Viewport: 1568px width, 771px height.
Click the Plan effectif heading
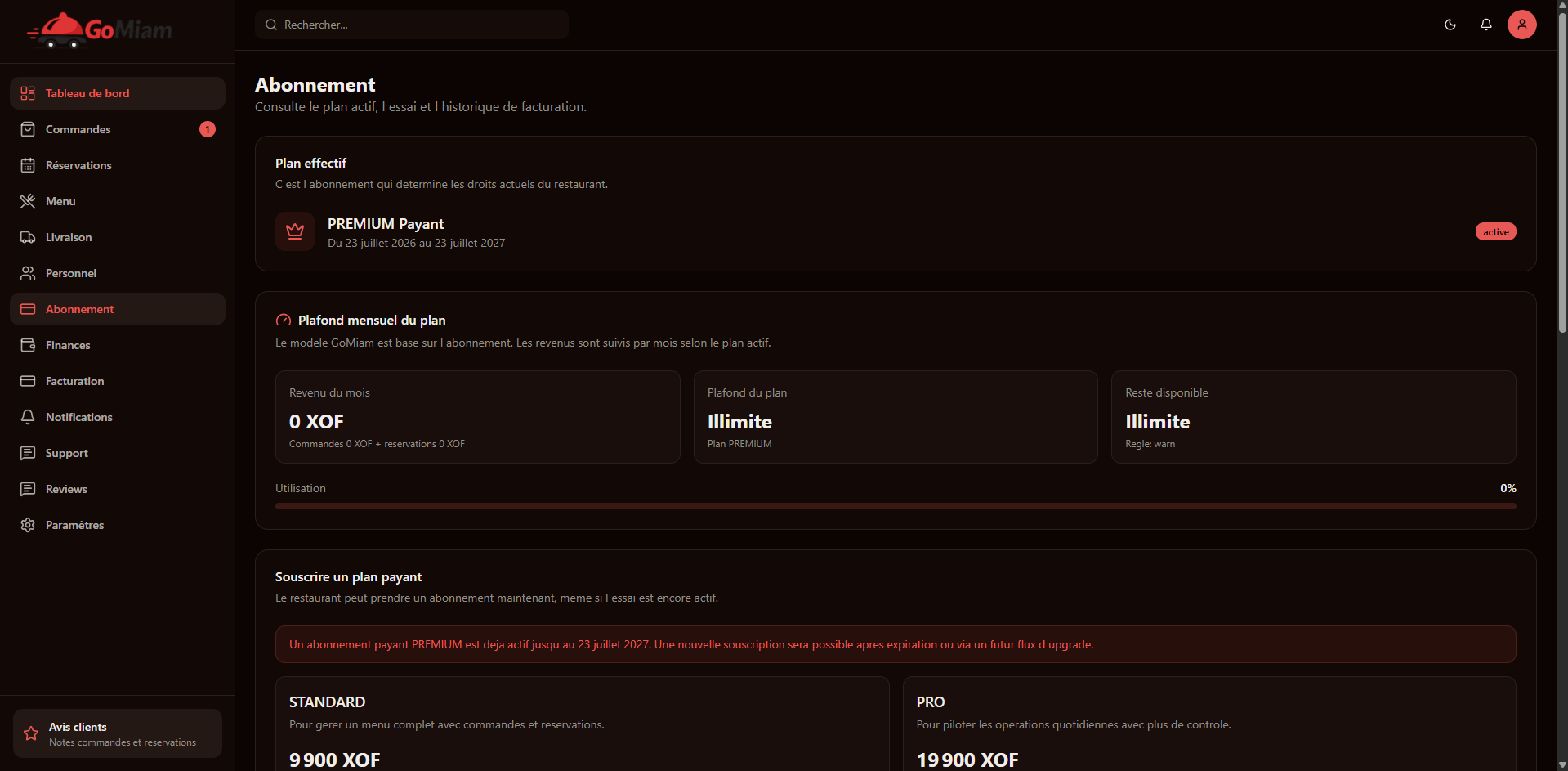pos(310,164)
